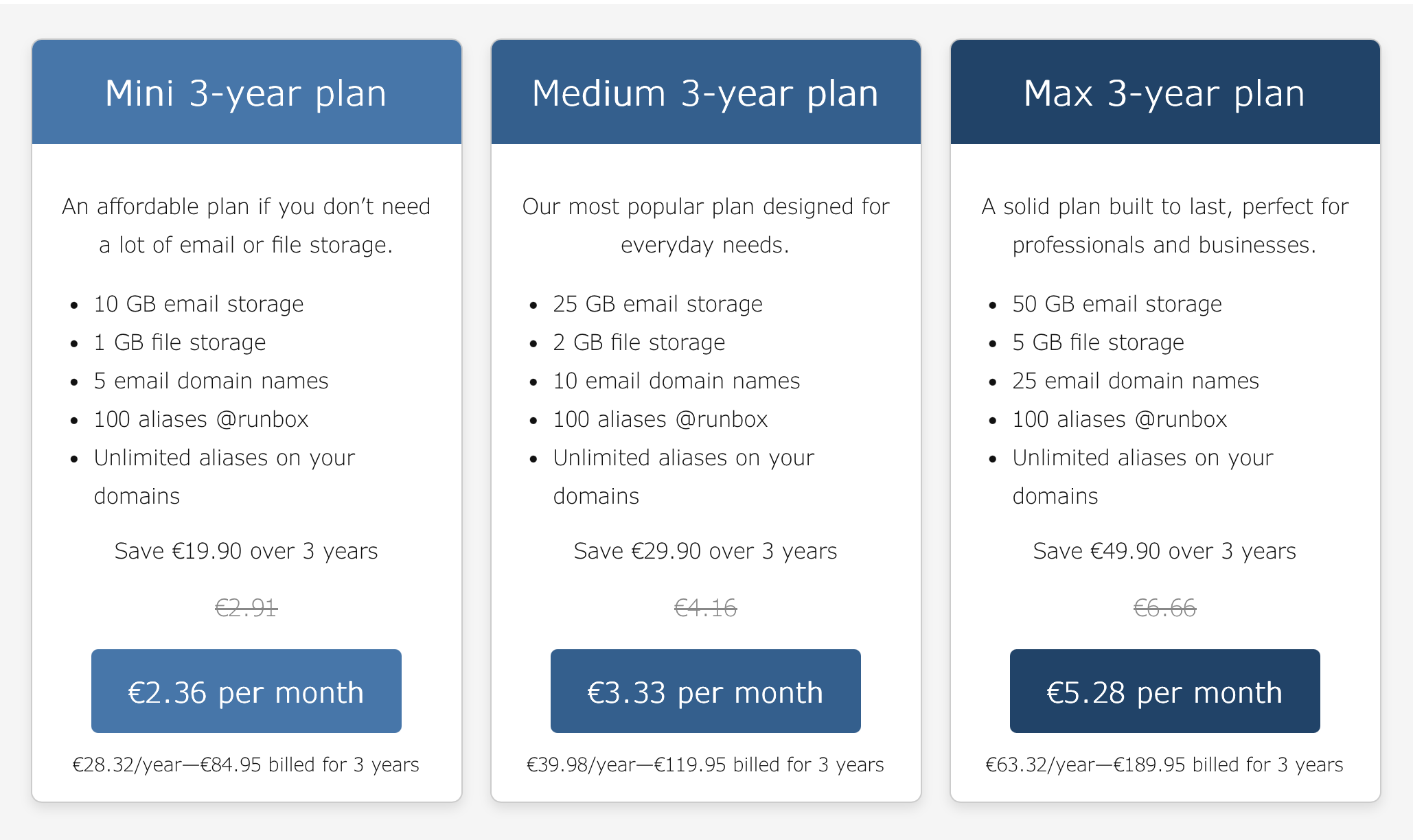This screenshot has height=840, width=1413.
Task: Click the crossed-out €2.91 price
Action: (245, 607)
